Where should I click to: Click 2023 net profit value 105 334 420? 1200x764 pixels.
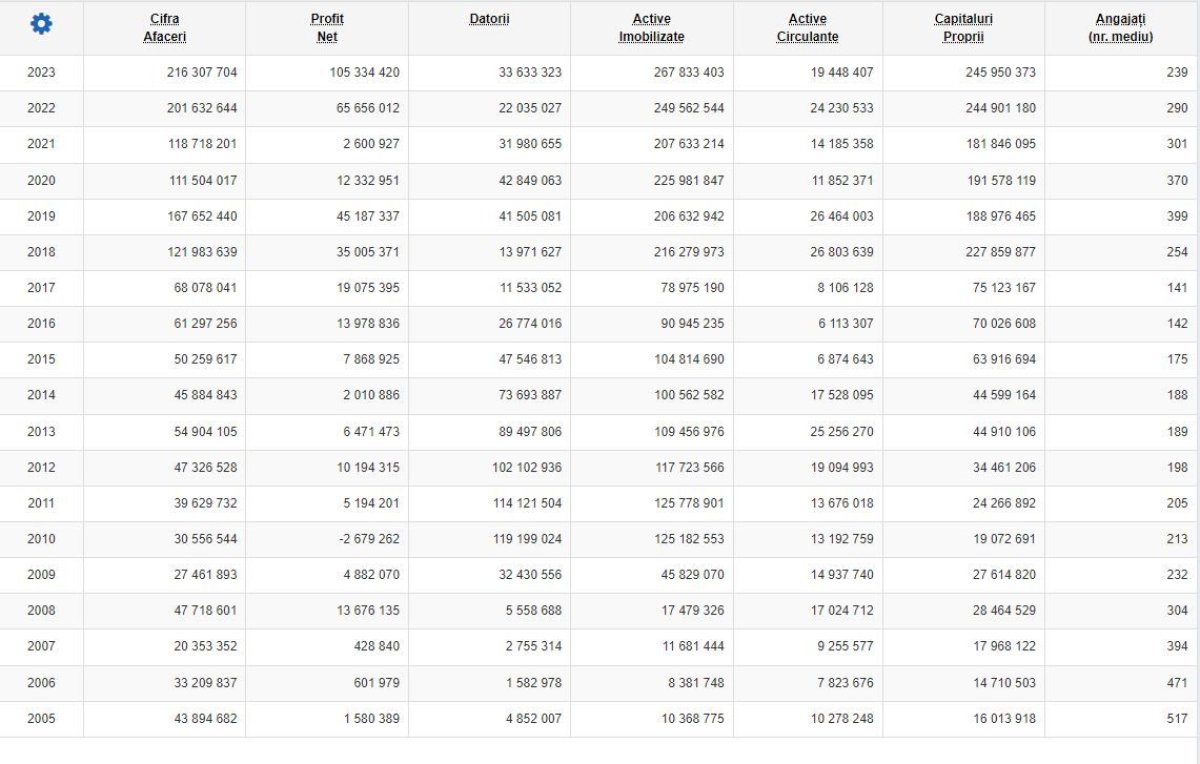[x=364, y=72]
